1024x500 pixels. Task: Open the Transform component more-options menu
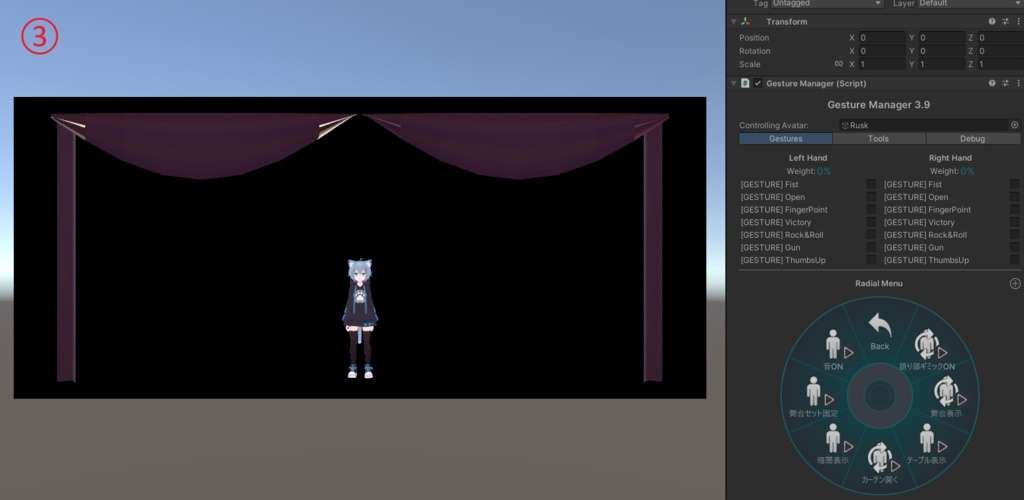pos(1018,22)
